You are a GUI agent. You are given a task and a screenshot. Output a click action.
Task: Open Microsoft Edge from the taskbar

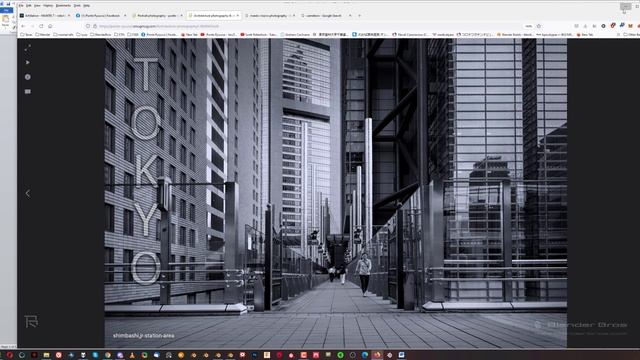tap(365, 355)
